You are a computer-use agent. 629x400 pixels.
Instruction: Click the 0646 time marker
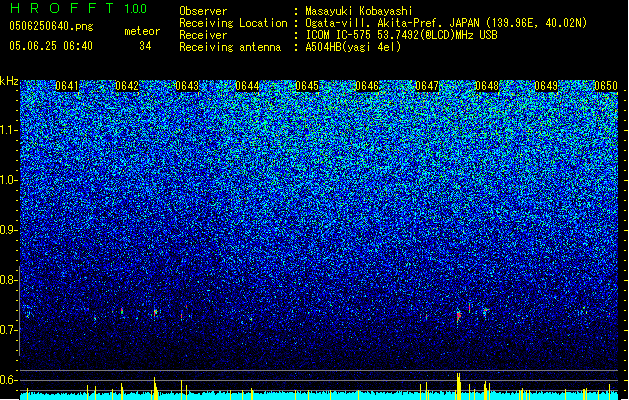click(x=367, y=86)
